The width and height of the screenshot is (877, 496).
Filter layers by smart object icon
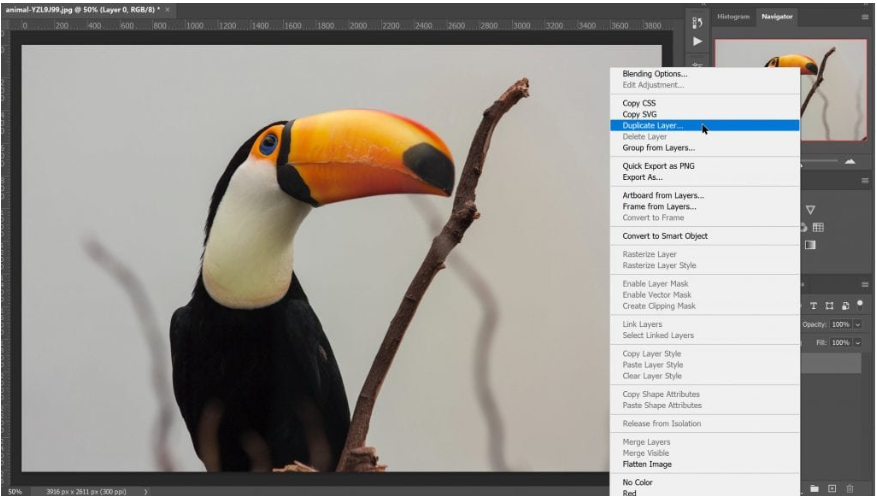pyautogui.click(x=845, y=306)
